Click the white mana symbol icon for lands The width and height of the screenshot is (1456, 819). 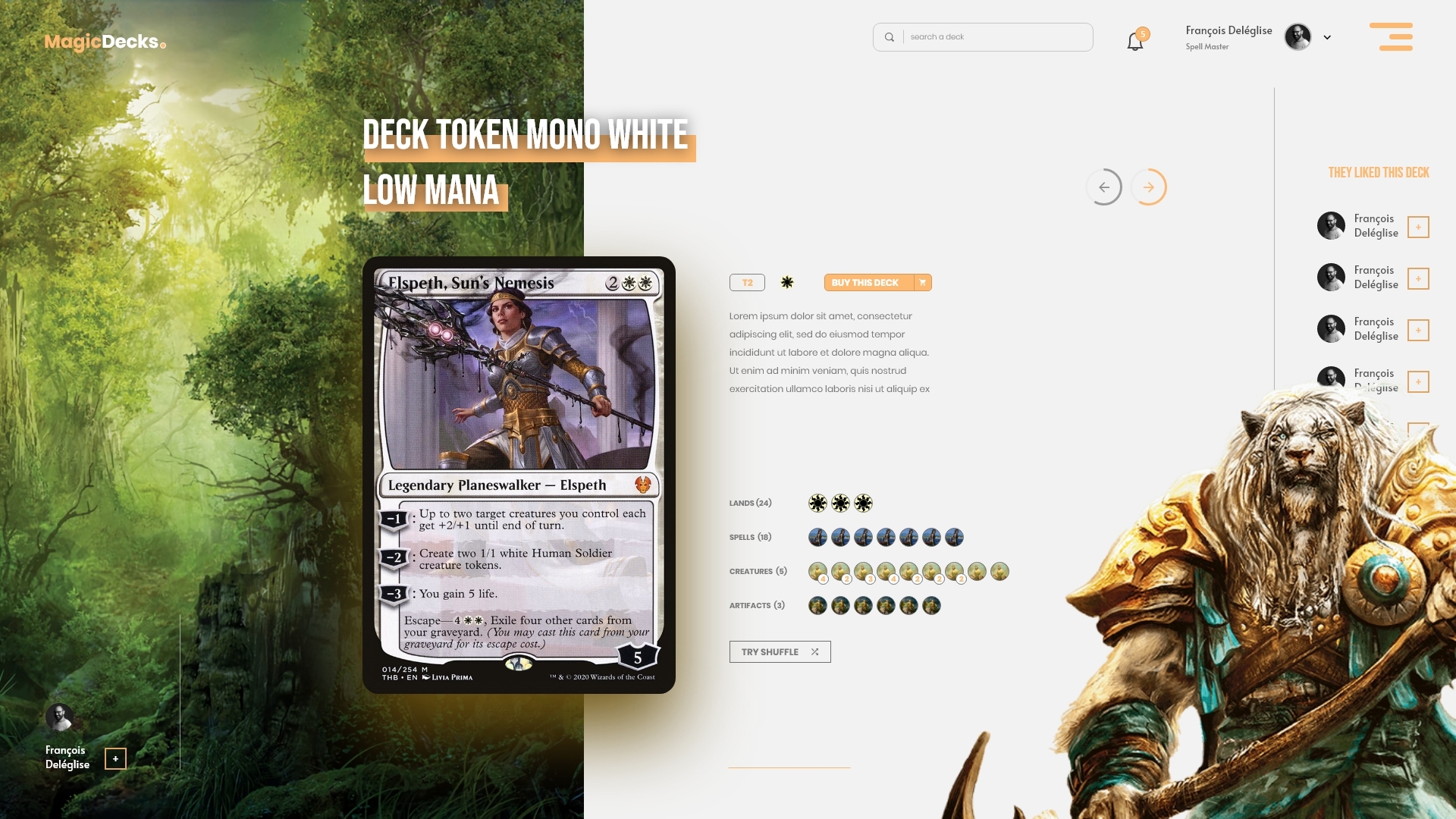[818, 502]
